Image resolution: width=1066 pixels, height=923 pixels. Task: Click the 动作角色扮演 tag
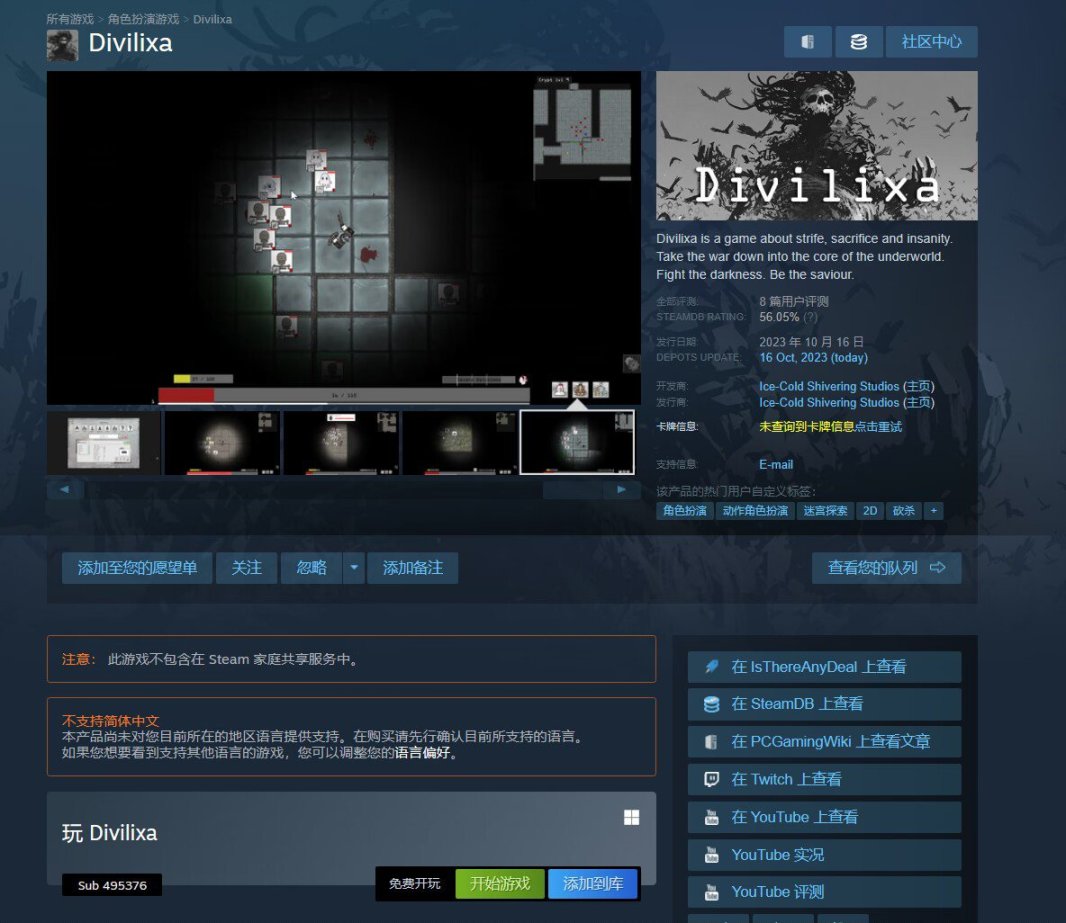coord(755,511)
